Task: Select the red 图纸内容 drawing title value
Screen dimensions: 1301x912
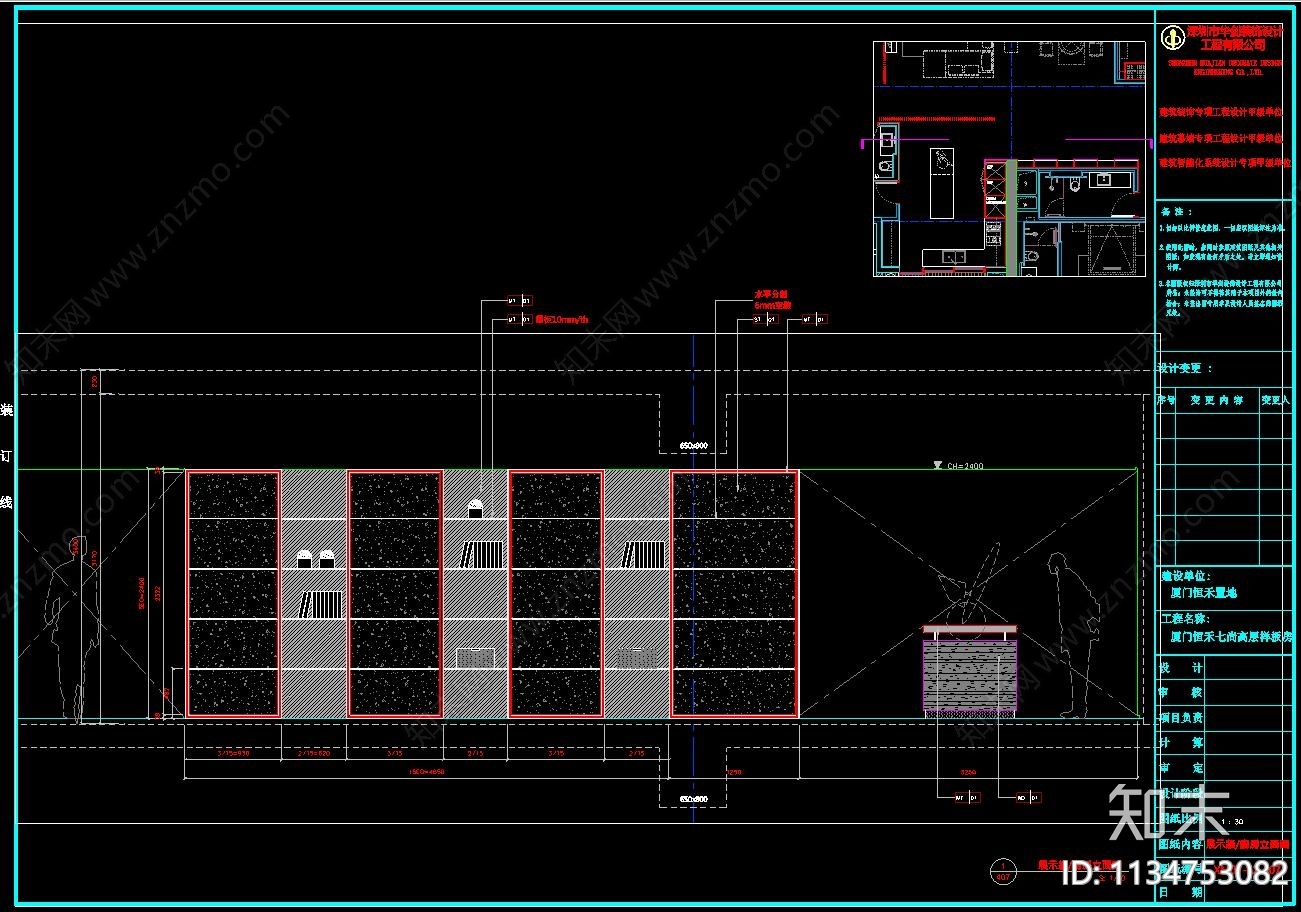Action: coord(1249,844)
